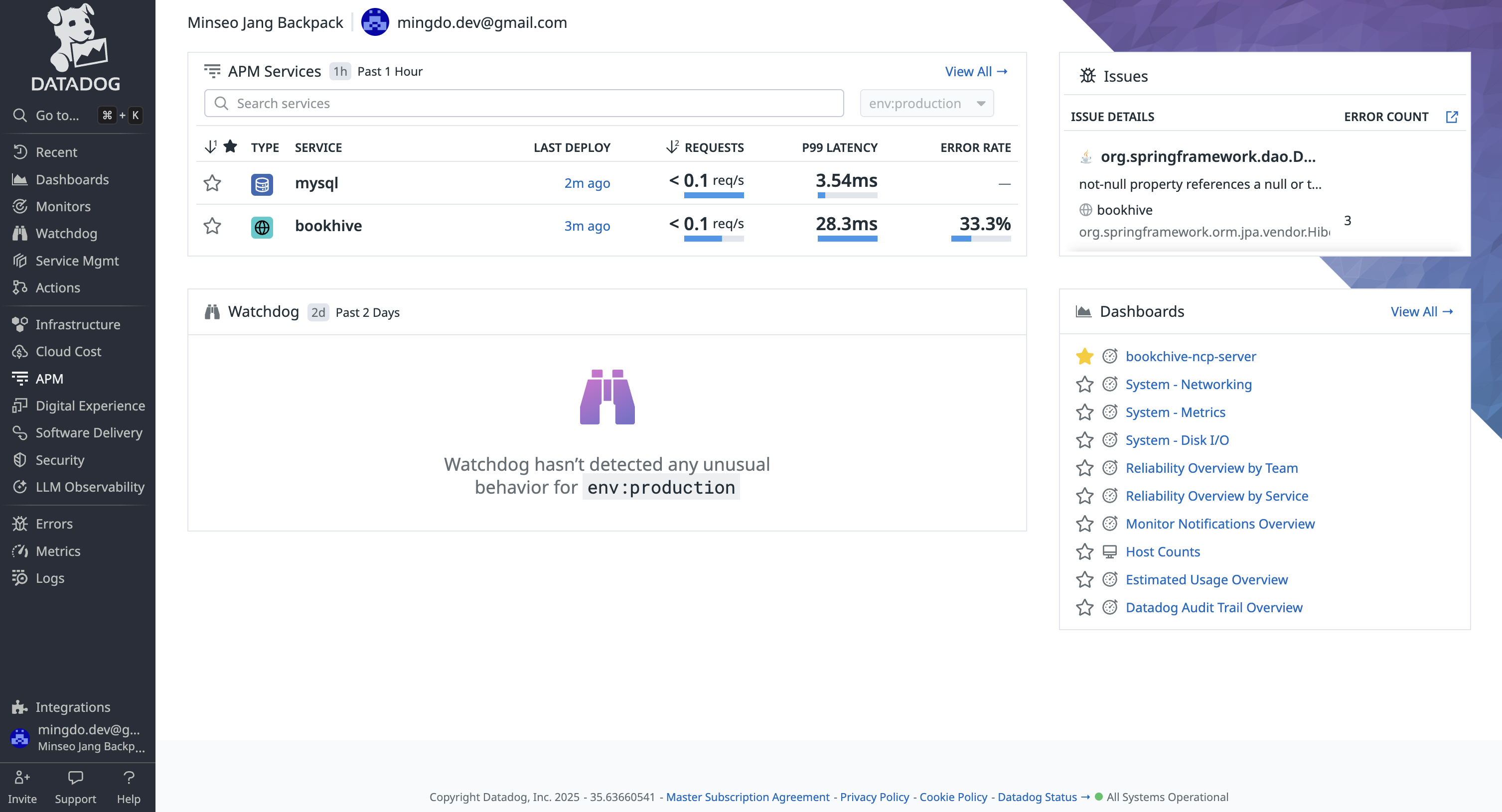Click the Cloud Cost sidebar icon
This screenshot has width=1502, height=812.
coord(20,352)
